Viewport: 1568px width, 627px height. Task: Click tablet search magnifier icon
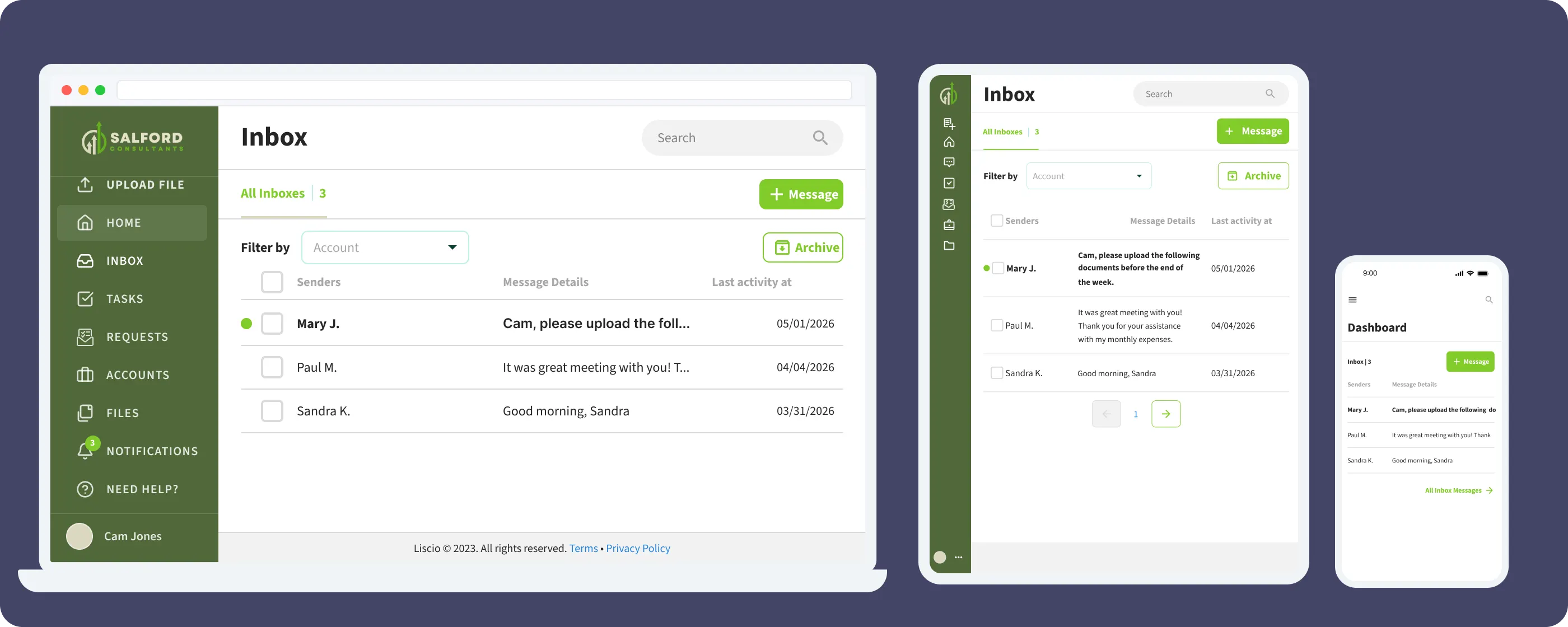tap(1270, 93)
